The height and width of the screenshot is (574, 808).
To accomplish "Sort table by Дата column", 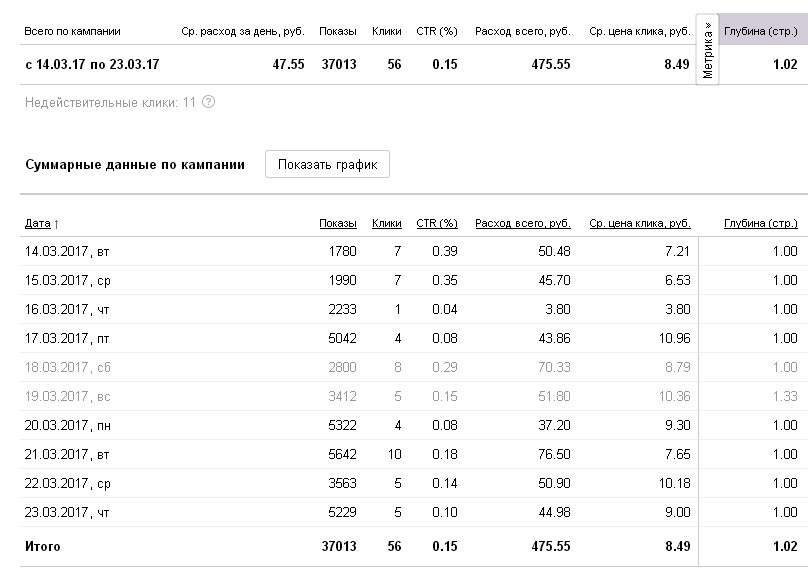I will tap(42, 223).
